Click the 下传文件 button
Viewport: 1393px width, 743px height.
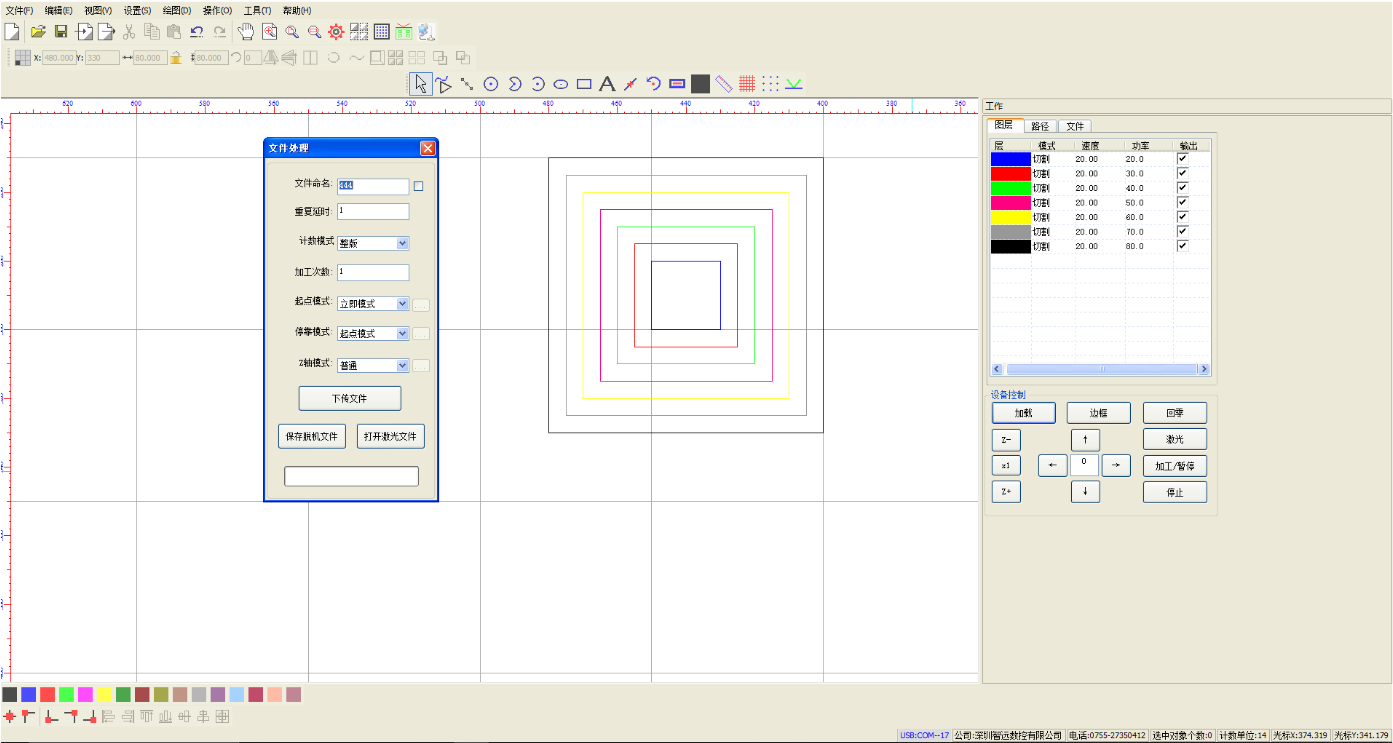350,398
